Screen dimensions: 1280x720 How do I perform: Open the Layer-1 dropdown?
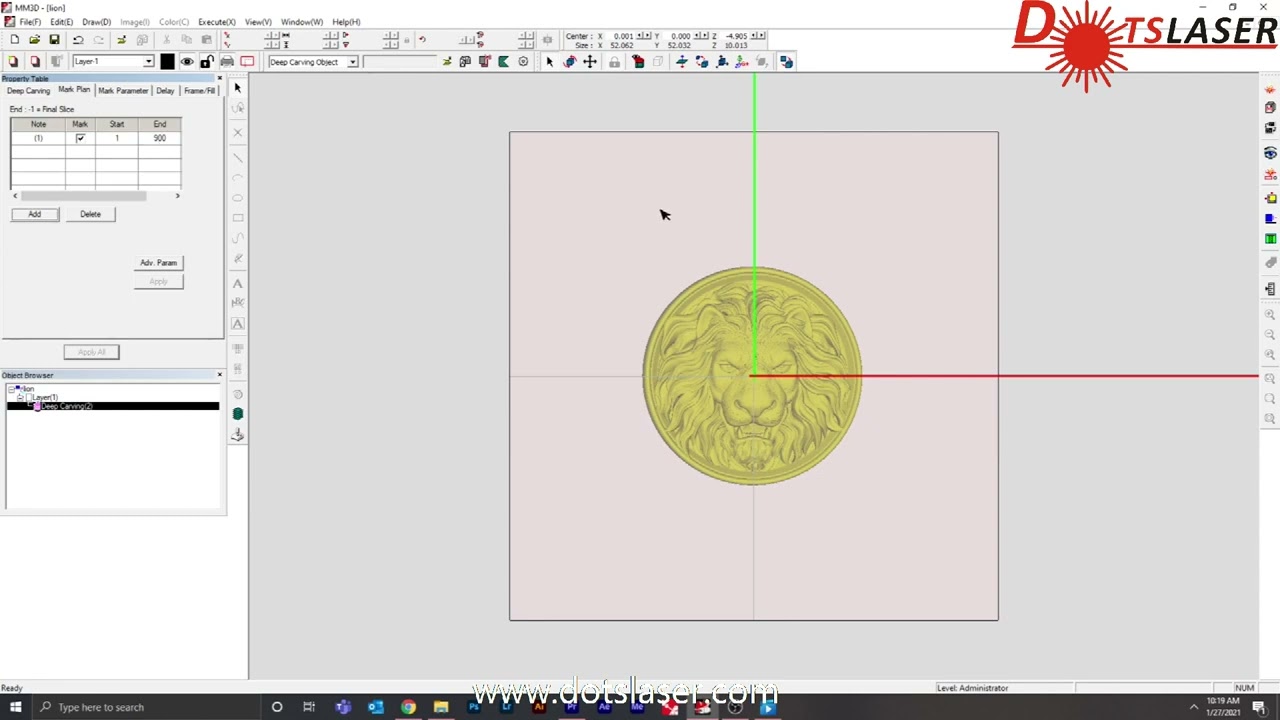(x=148, y=62)
